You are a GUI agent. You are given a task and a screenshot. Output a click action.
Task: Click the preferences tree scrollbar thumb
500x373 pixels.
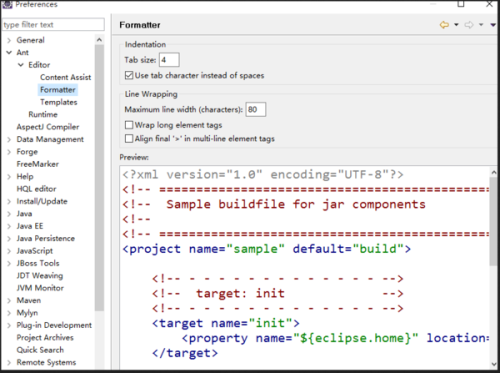(99, 178)
